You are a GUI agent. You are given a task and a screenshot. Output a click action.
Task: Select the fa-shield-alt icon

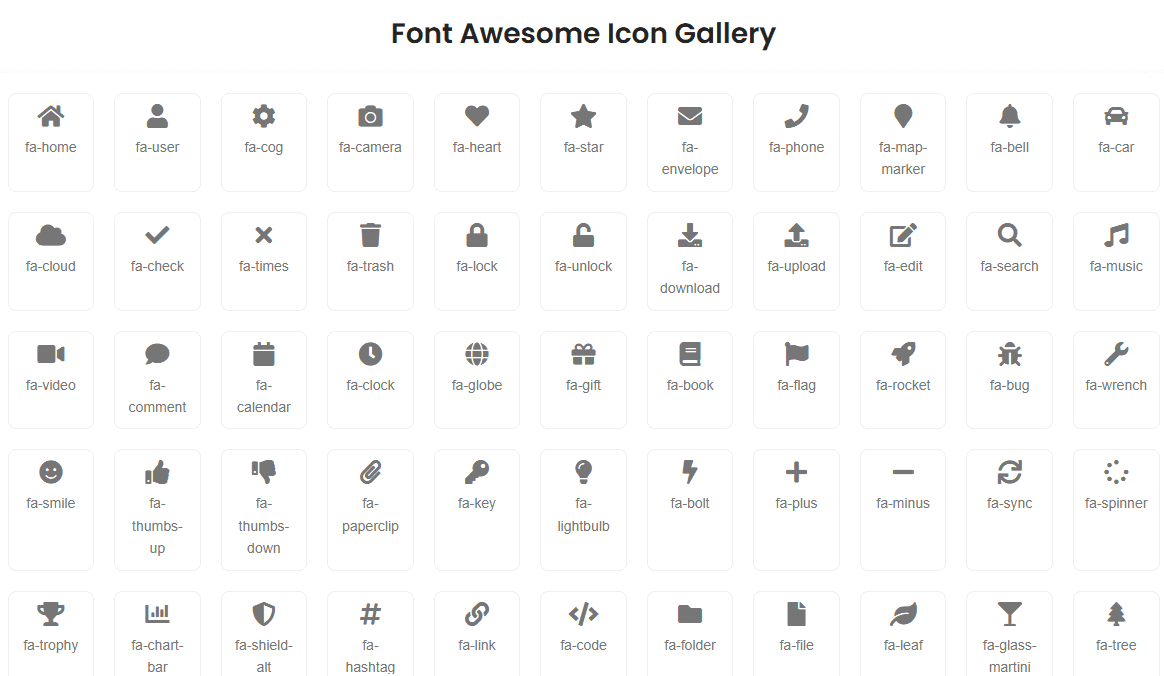[x=264, y=614]
